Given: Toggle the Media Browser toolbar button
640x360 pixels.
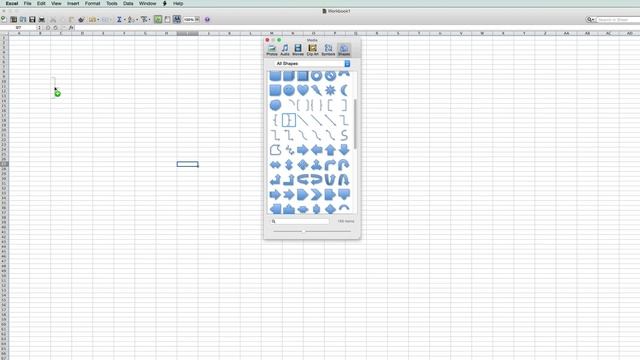Looking at the screenshot, I should (x=177, y=20).
